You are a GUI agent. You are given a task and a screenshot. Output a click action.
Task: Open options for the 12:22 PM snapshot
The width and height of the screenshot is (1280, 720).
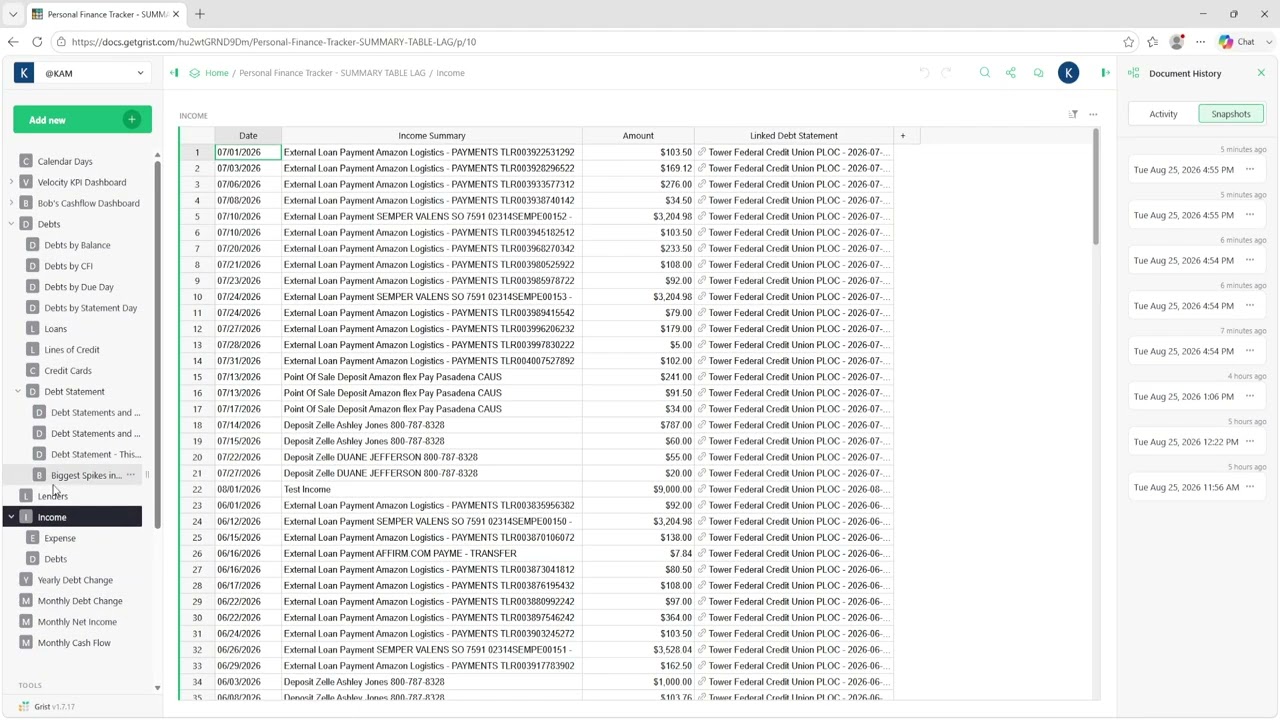(1250, 441)
